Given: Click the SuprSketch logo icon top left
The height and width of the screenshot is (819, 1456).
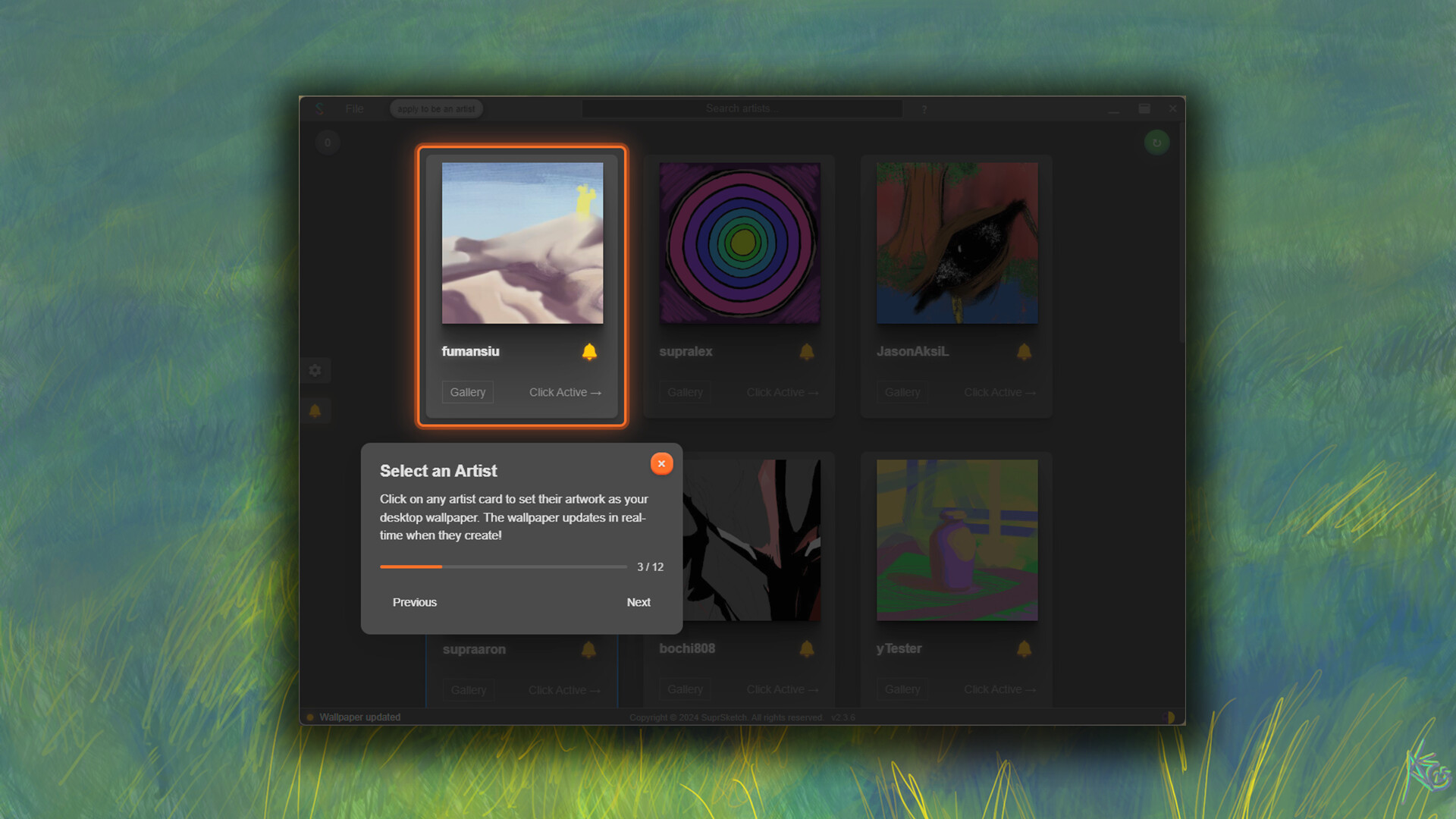Looking at the screenshot, I should click(x=318, y=108).
